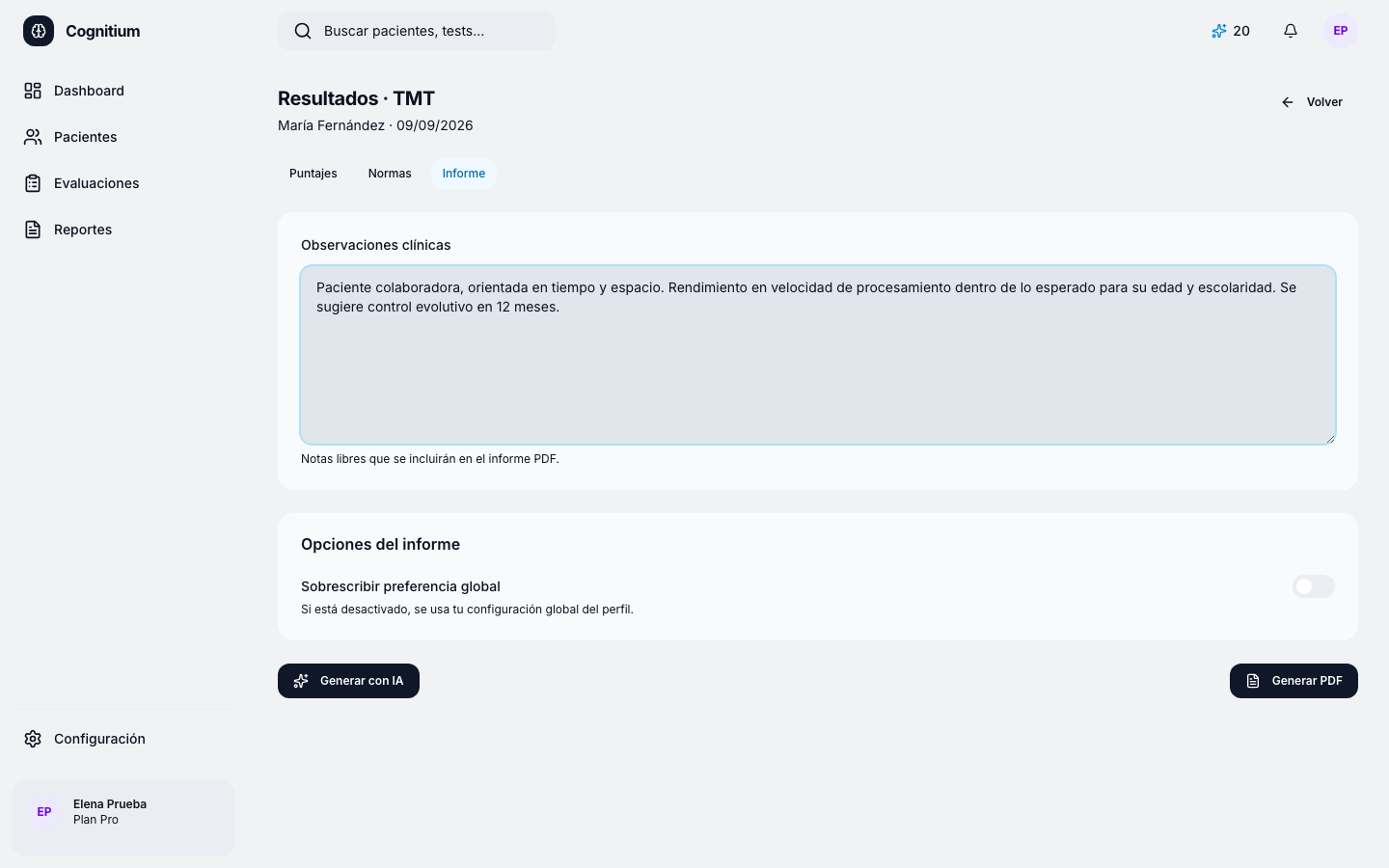This screenshot has height=868, width=1389.
Task: Open Reportes via its document icon
Action: [x=33, y=230]
